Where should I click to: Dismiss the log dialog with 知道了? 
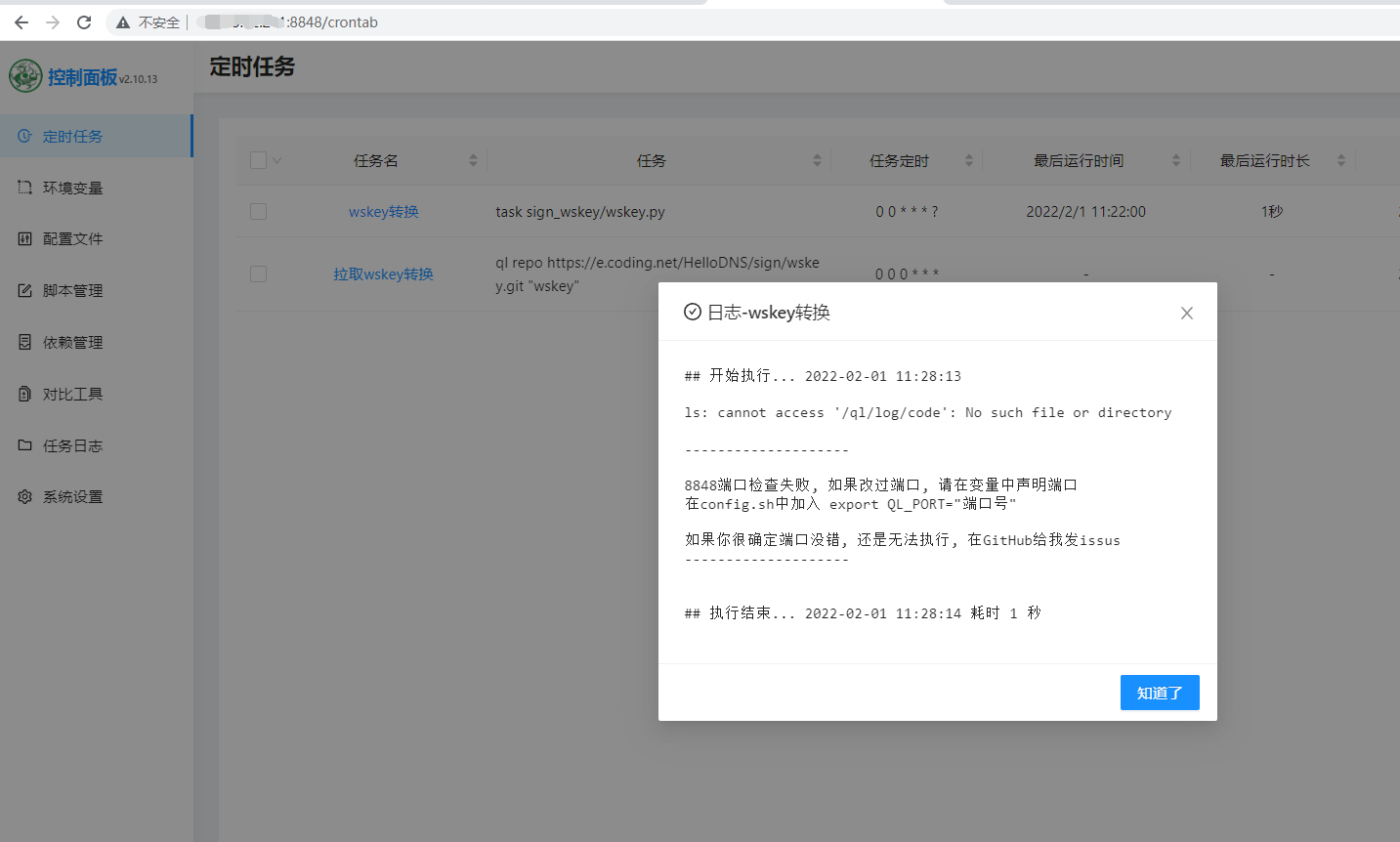[1160, 693]
